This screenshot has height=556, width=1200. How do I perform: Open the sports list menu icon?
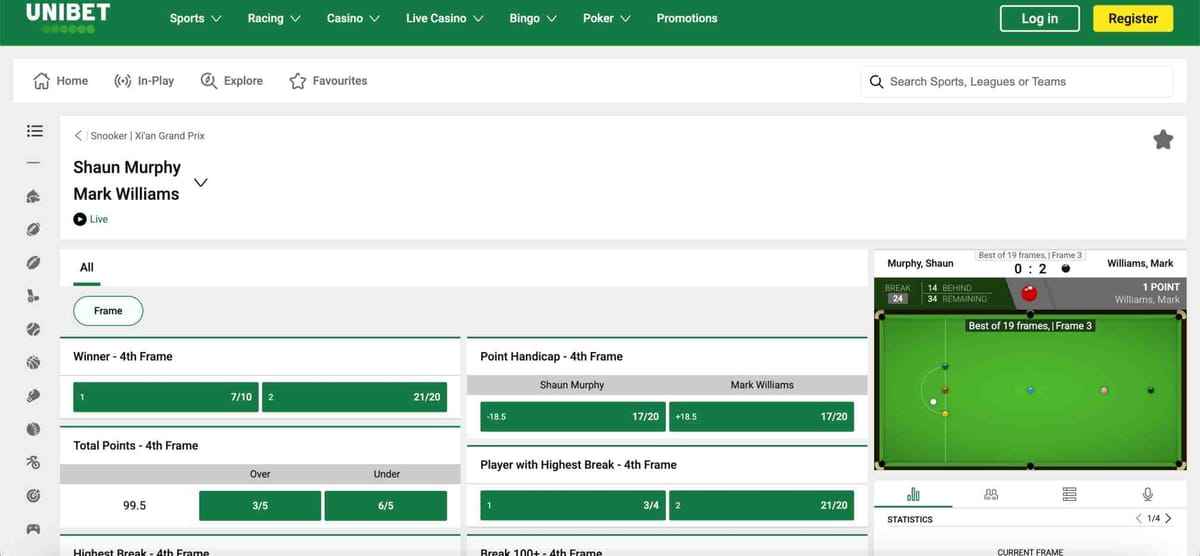click(34, 130)
